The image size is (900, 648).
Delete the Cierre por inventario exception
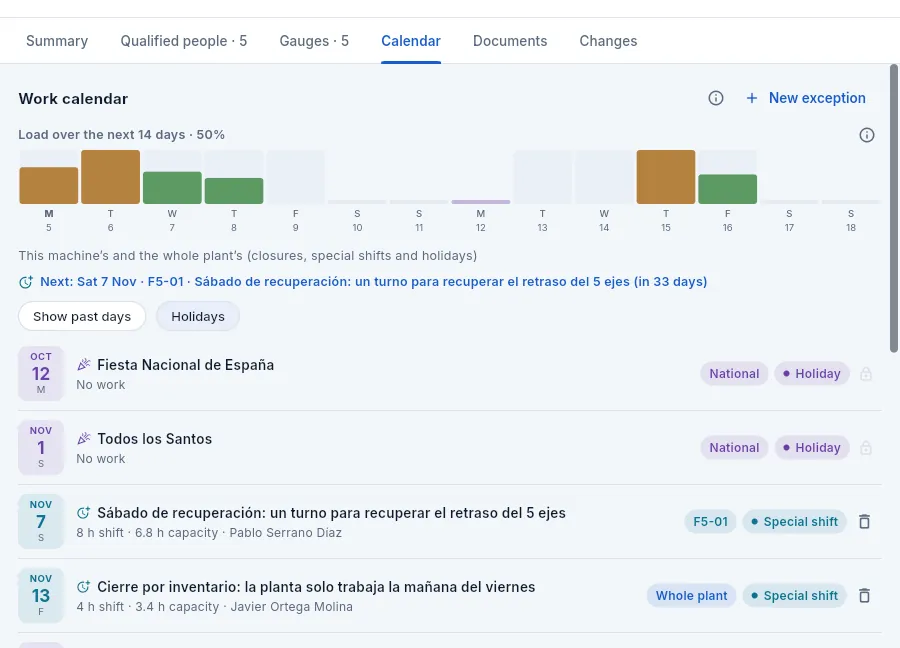click(864, 596)
